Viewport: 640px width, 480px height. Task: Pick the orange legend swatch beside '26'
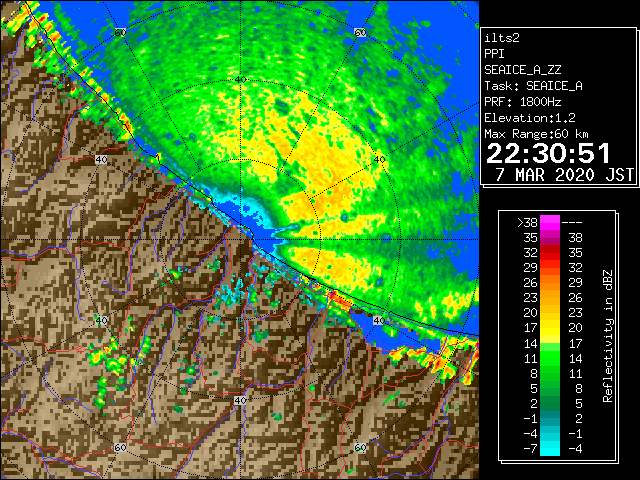[x=550, y=283]
